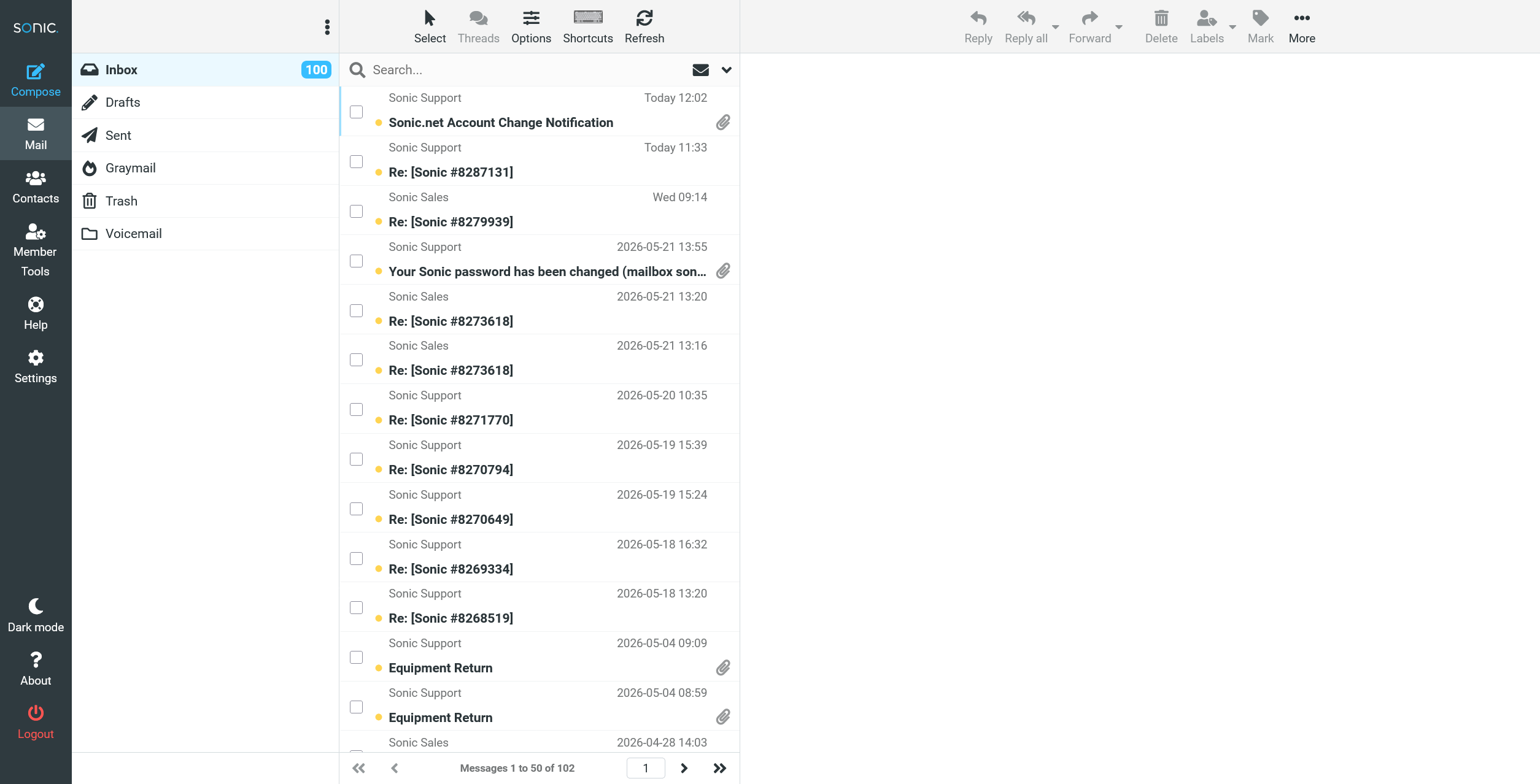Click the search magnifier icon
The image size is (1540, 784).
tap(357, 70)
